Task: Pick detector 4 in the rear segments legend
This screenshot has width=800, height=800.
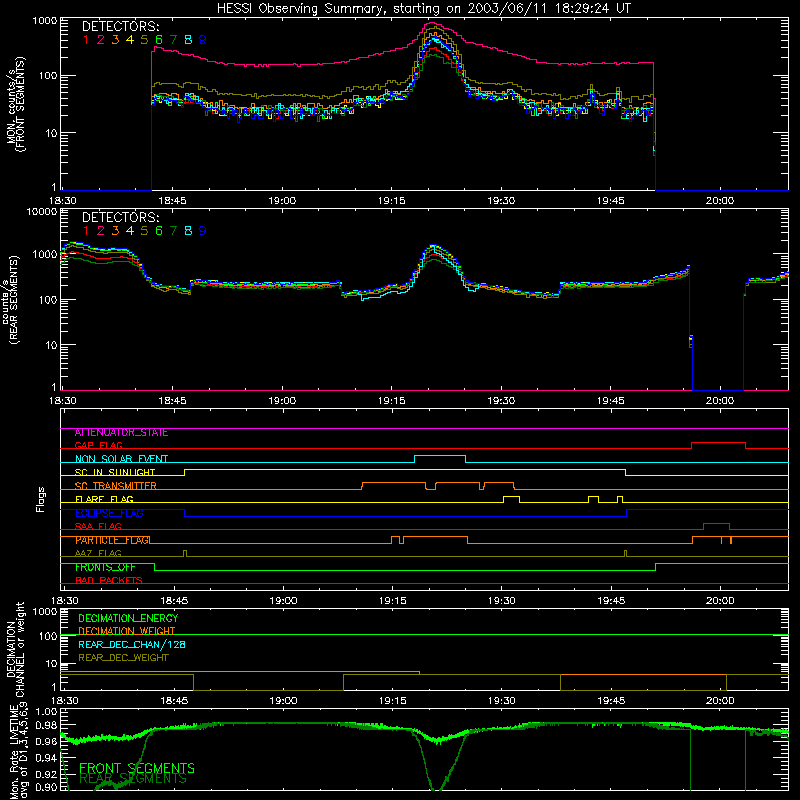Action: pyautogui.click(x=130, y=231)
